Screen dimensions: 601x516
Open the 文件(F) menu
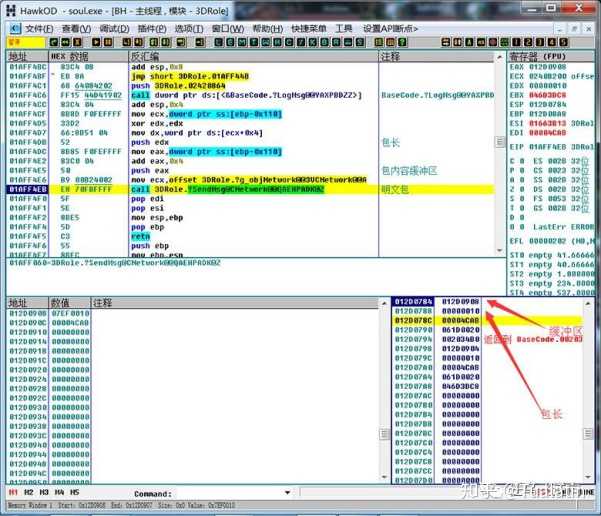(x=39, y=29)
